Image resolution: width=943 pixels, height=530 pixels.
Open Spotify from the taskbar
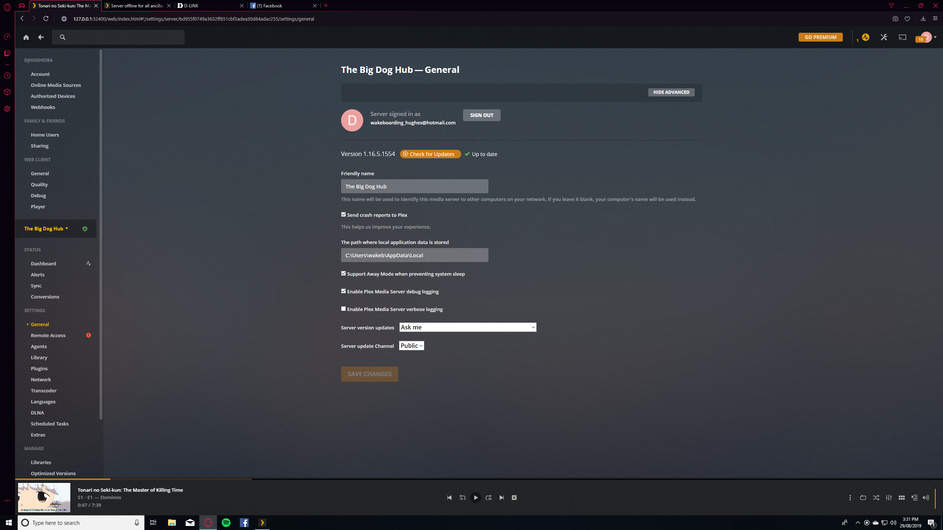[x=226, y=522]
